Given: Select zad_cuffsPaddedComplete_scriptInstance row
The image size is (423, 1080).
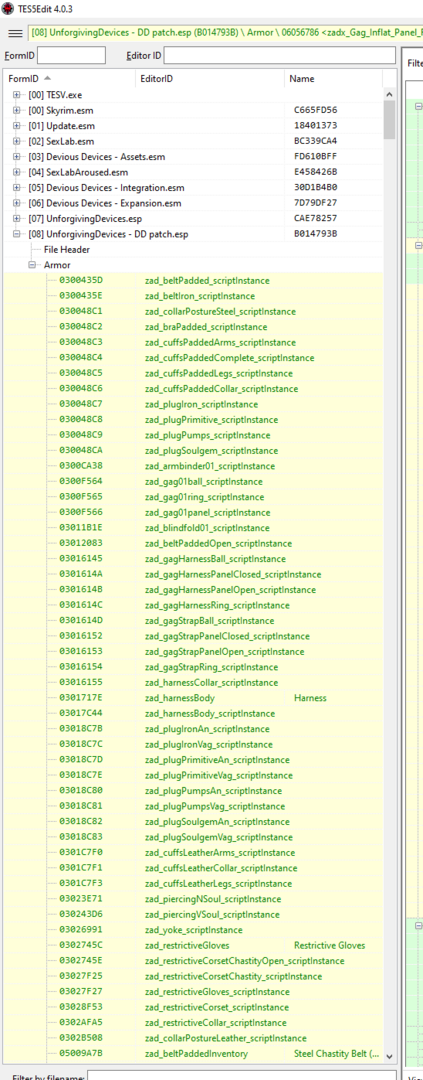Looking at the screenshot, I should pyautogui.click(x=193, y=357).
